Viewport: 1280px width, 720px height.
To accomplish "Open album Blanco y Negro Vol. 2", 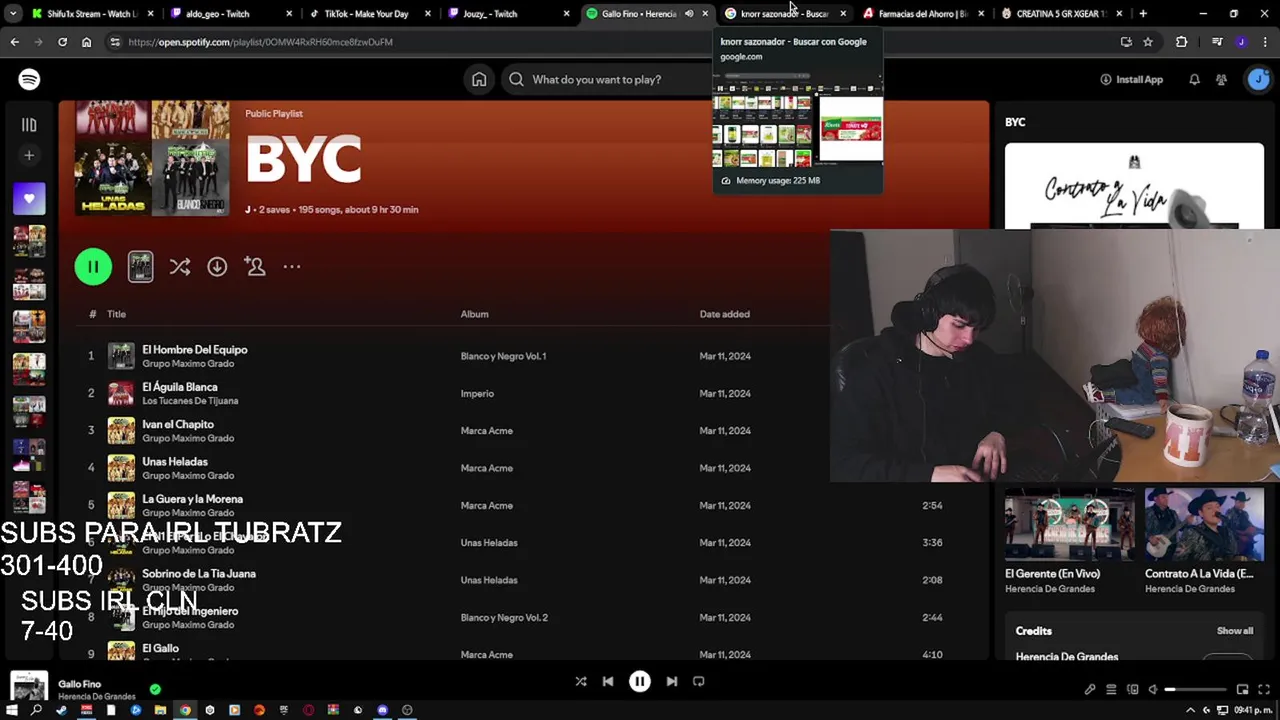I will point(504,618).
